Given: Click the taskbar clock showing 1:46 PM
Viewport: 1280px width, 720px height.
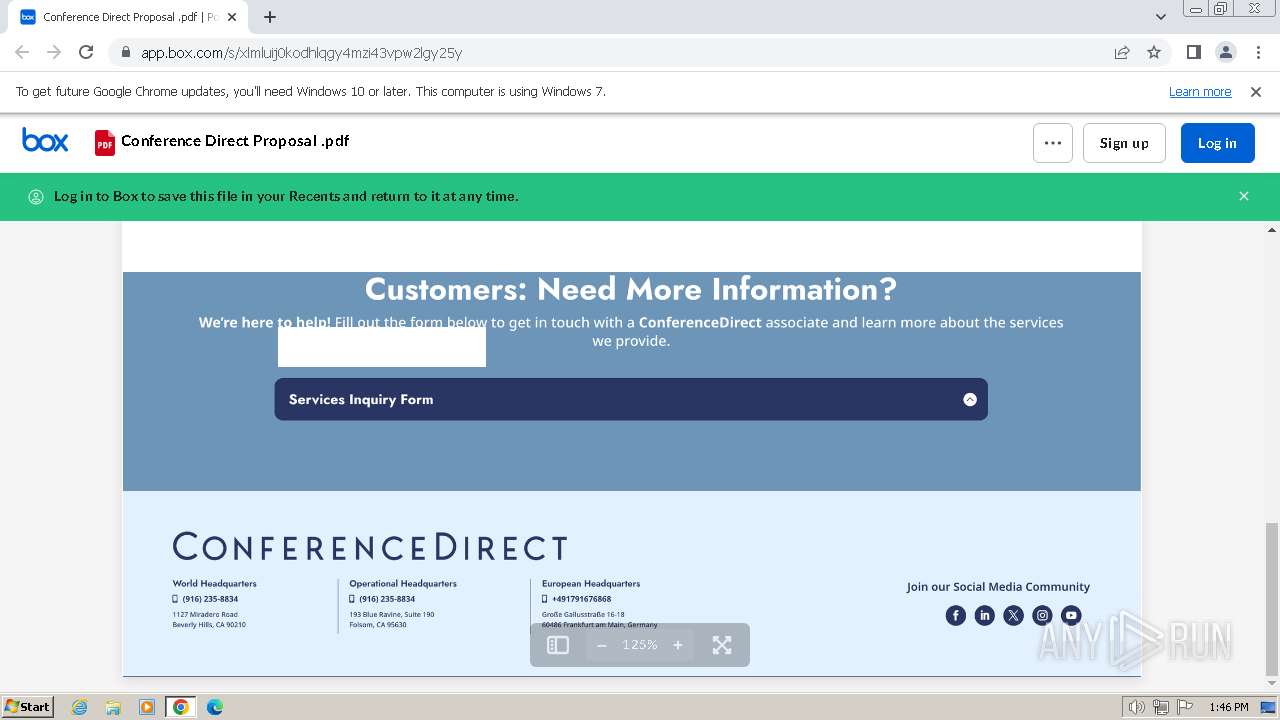Looking at the screenshot, I should pos(1228,707).
